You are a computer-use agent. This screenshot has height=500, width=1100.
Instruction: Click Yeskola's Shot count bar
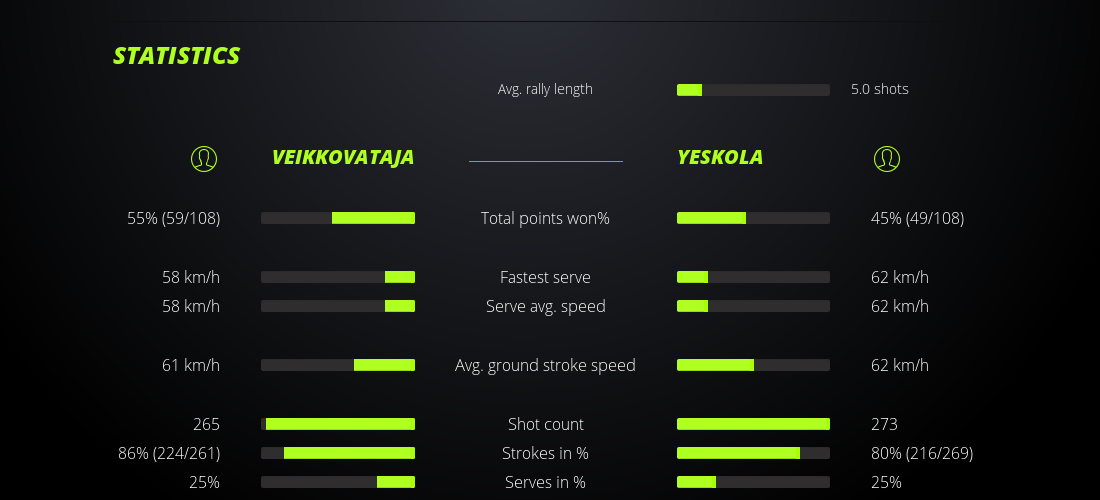pos(753,424)
